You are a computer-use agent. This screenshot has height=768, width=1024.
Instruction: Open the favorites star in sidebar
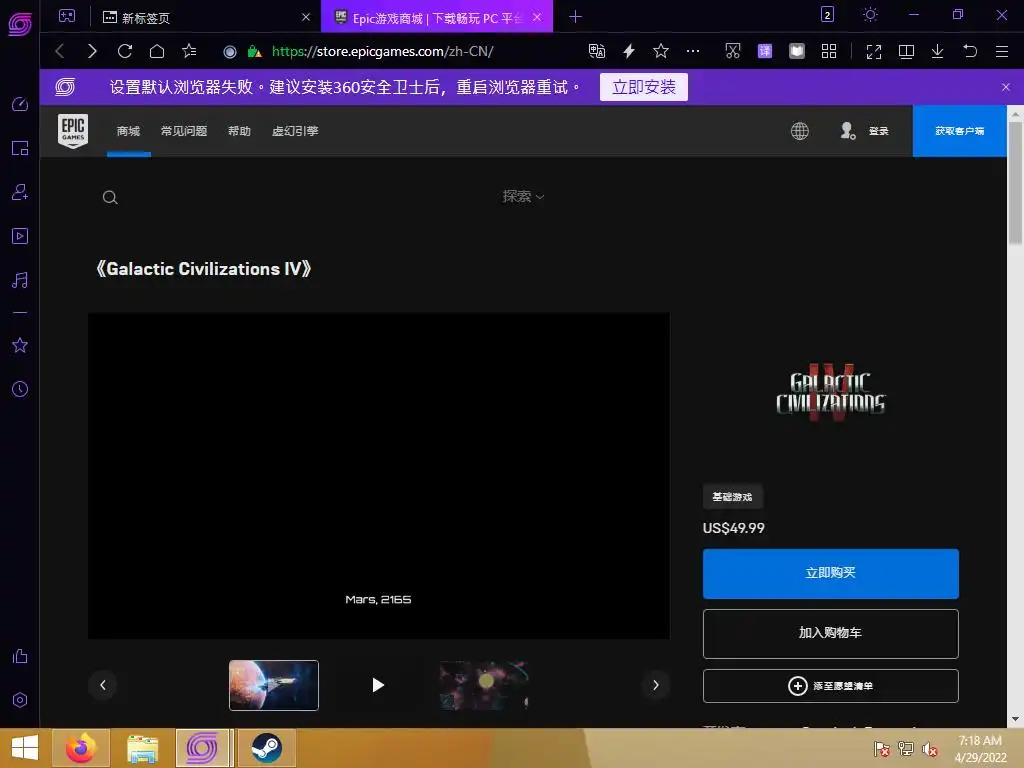click(20, 345)
